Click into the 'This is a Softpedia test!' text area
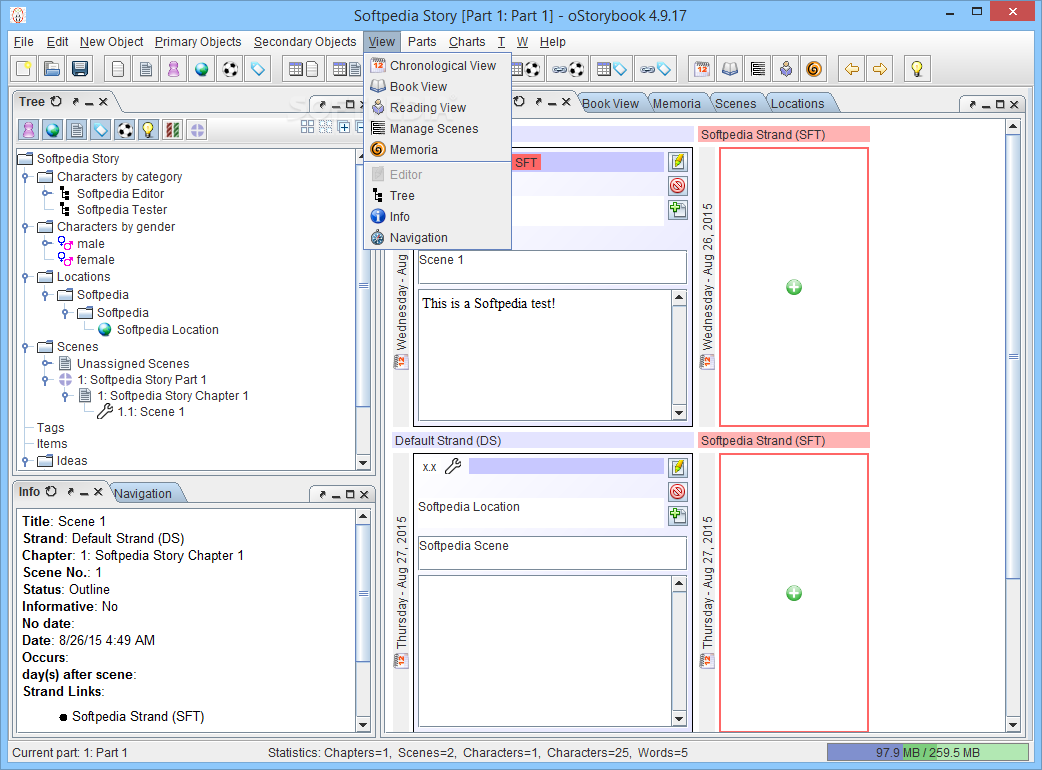Screen dimensions: 1042x770 click(x=545, y=354)
